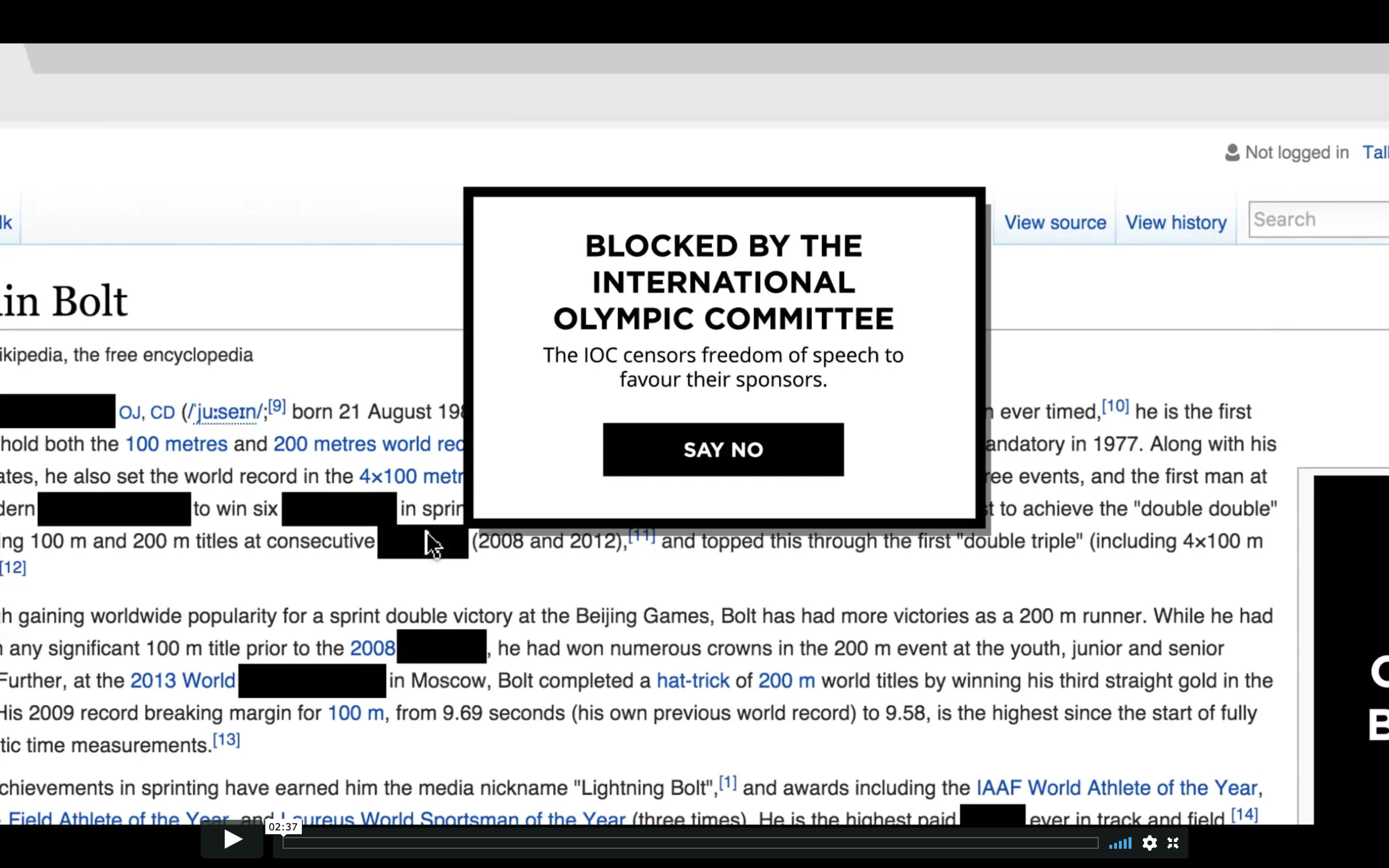Viewport: 1389px width, 868px height.
Task: Open video settings gear icon
Action: (x=1150, y=843)
